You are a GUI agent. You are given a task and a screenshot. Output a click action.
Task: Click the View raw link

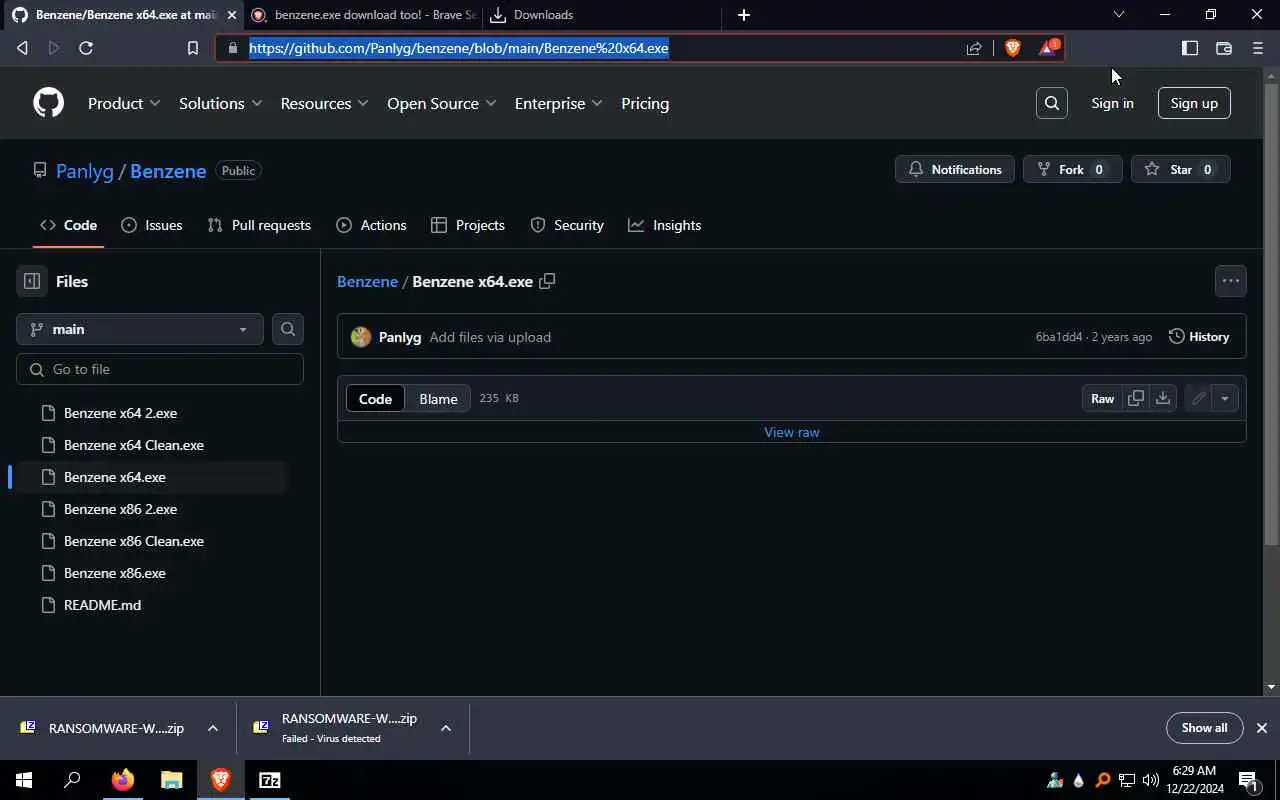coord(792,432)
